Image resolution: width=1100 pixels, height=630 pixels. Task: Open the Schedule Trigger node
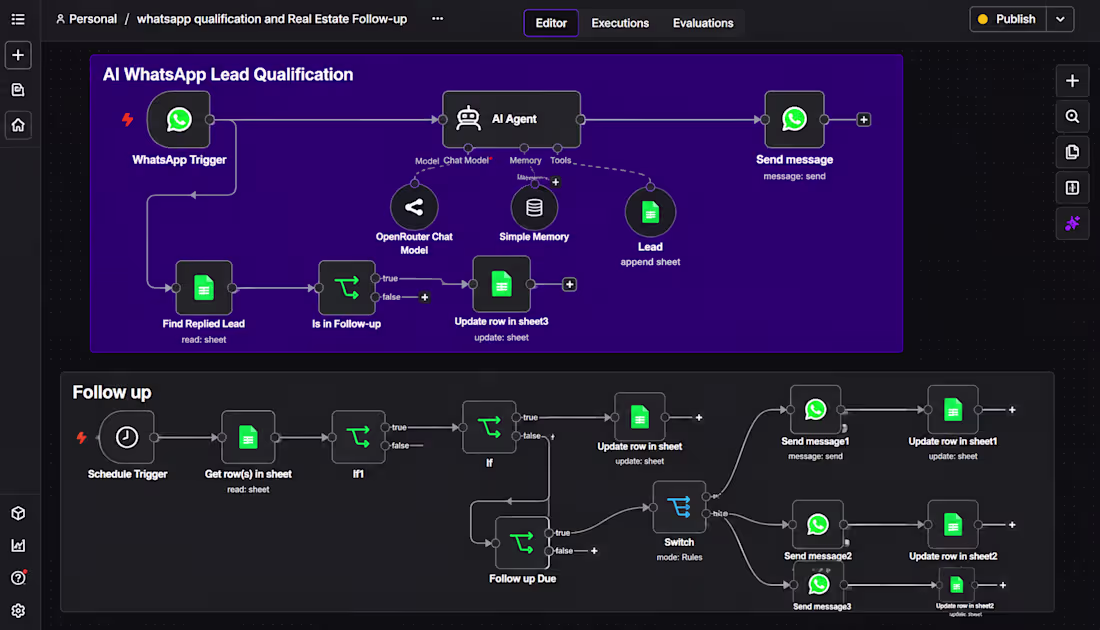(127, 437)
